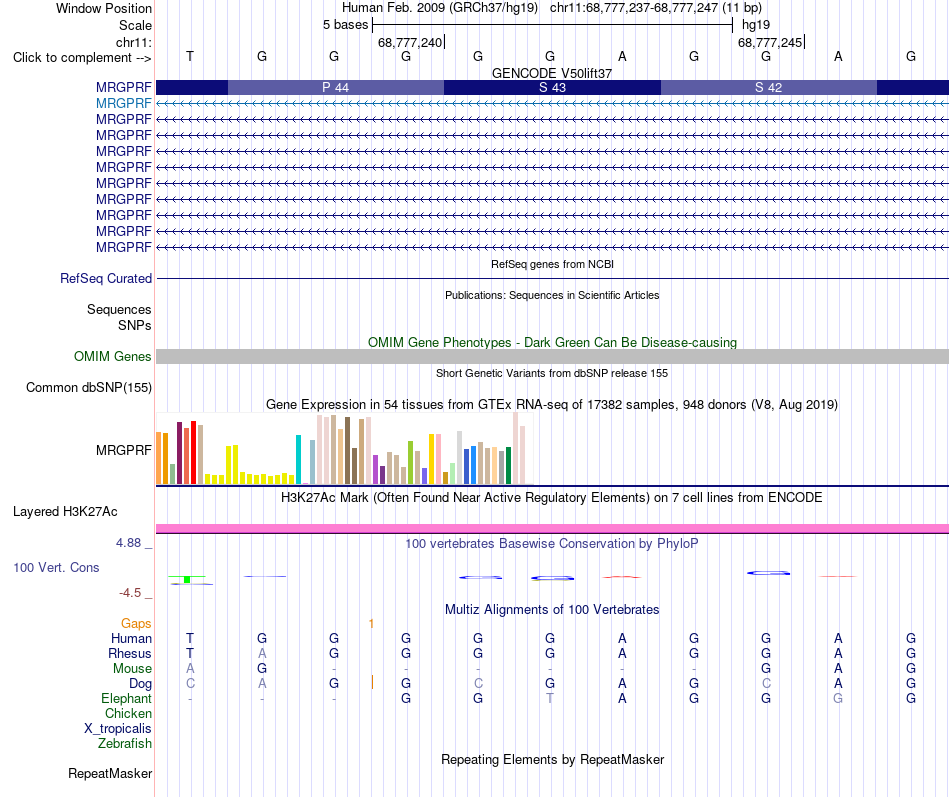The image size is (950, 797).
Task: Select the Elephant species label
Action: 126,699
